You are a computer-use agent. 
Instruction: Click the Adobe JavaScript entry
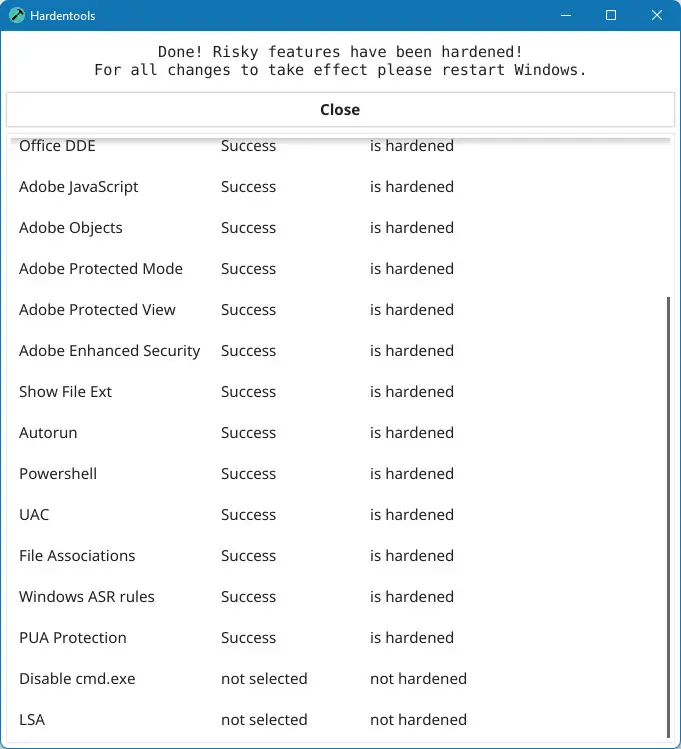click(x=79, y=187)
